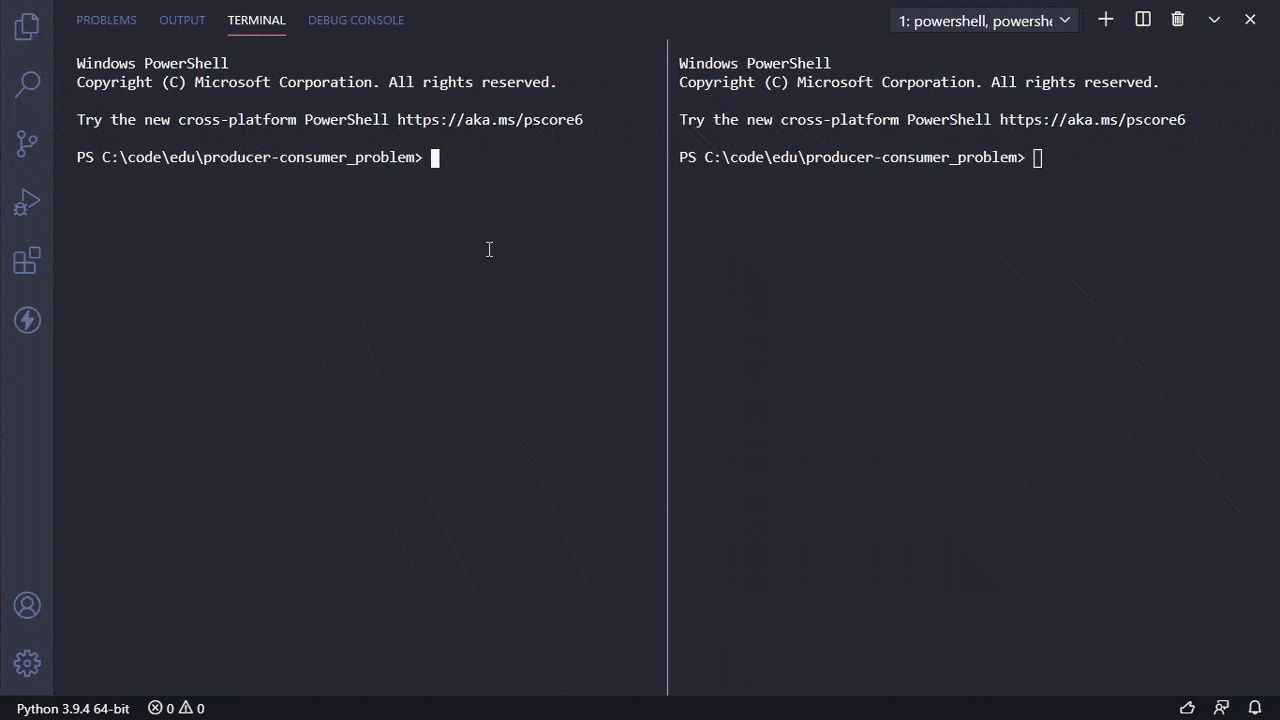Image resolution: width=1280 pixels, height=720 pixels.
Task: Open the terminal selector dropdown
Action: pyautogui.click(x=984, y=20)
